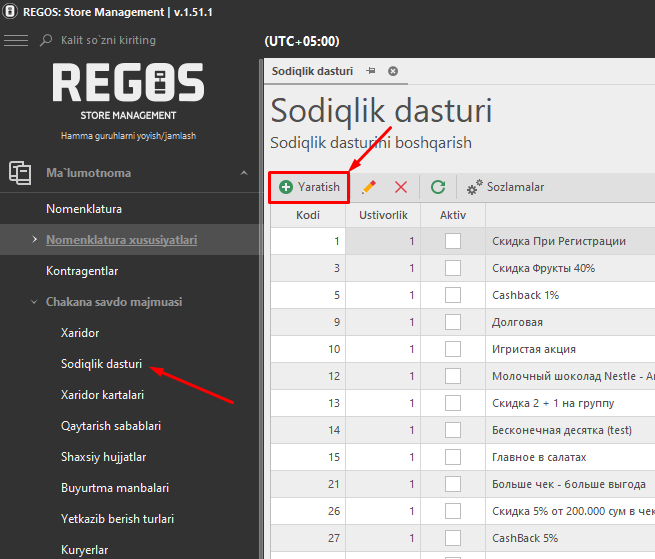Click the Kodi cell with value 21

pyautogui.click(x=308, y=484)
